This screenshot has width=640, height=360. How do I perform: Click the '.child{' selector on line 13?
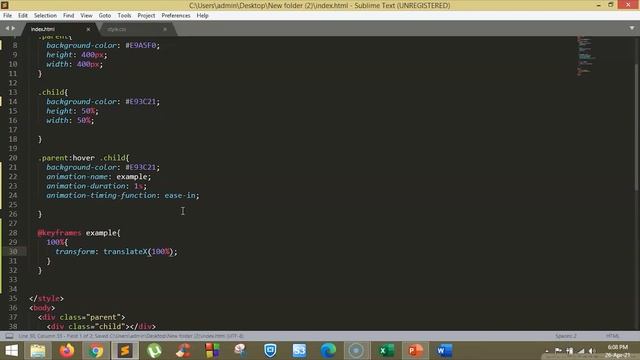coord(53,92)
